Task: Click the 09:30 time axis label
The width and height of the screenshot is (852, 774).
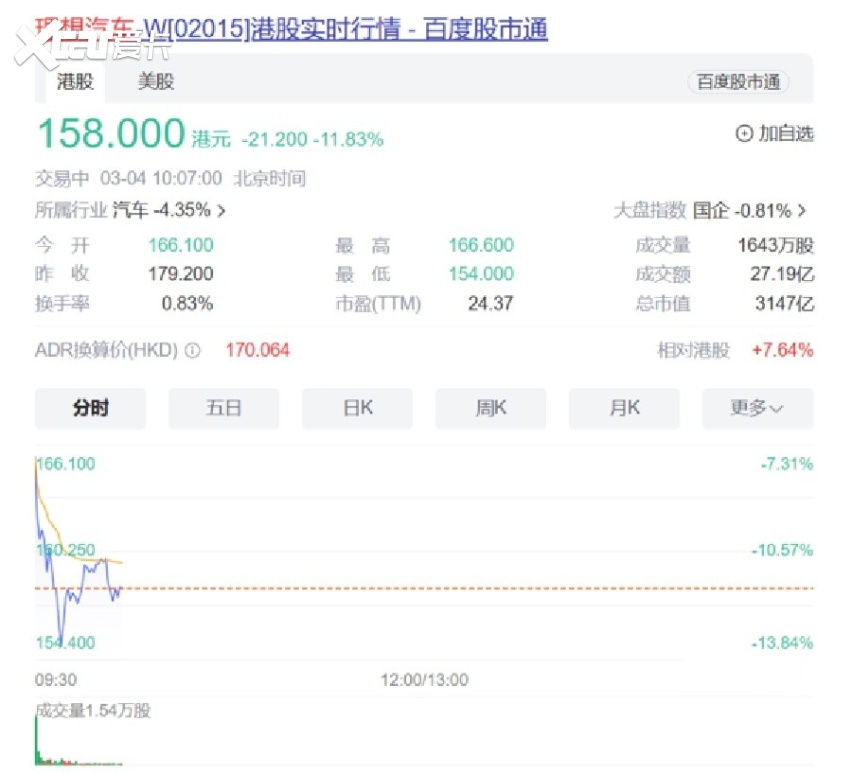Action: 56,679
